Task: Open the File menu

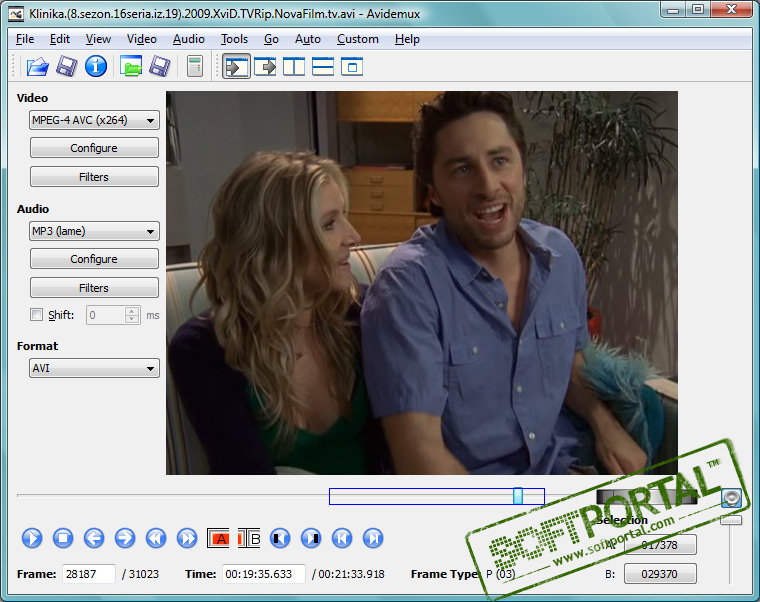Action: click(25, 39)
